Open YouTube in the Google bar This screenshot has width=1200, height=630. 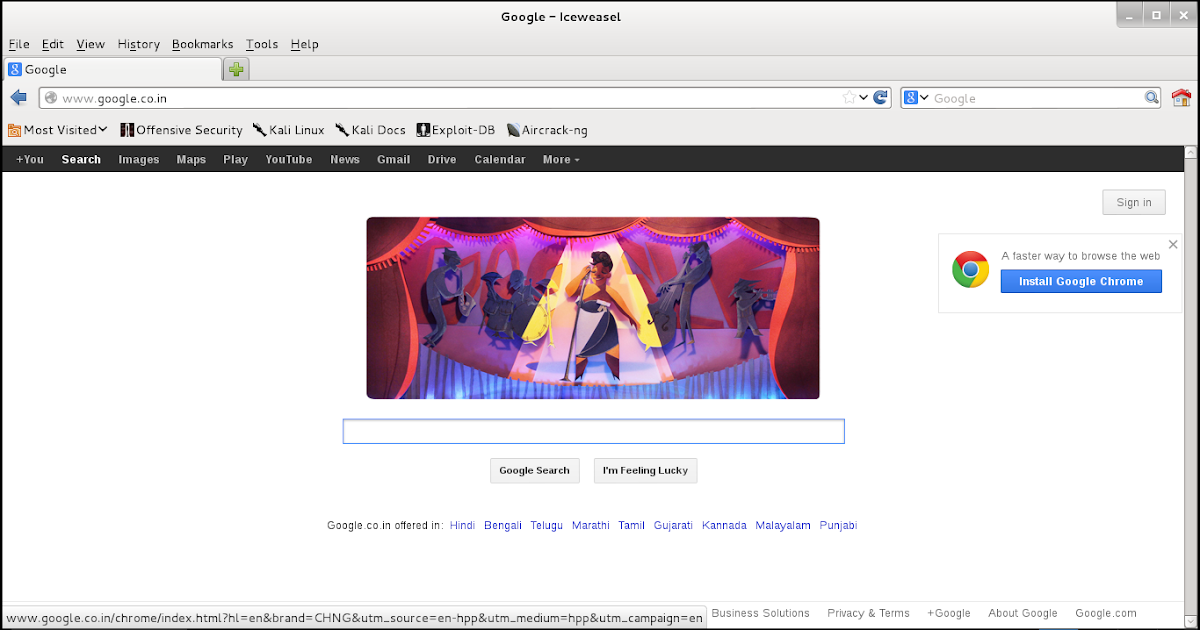point(289,160)
